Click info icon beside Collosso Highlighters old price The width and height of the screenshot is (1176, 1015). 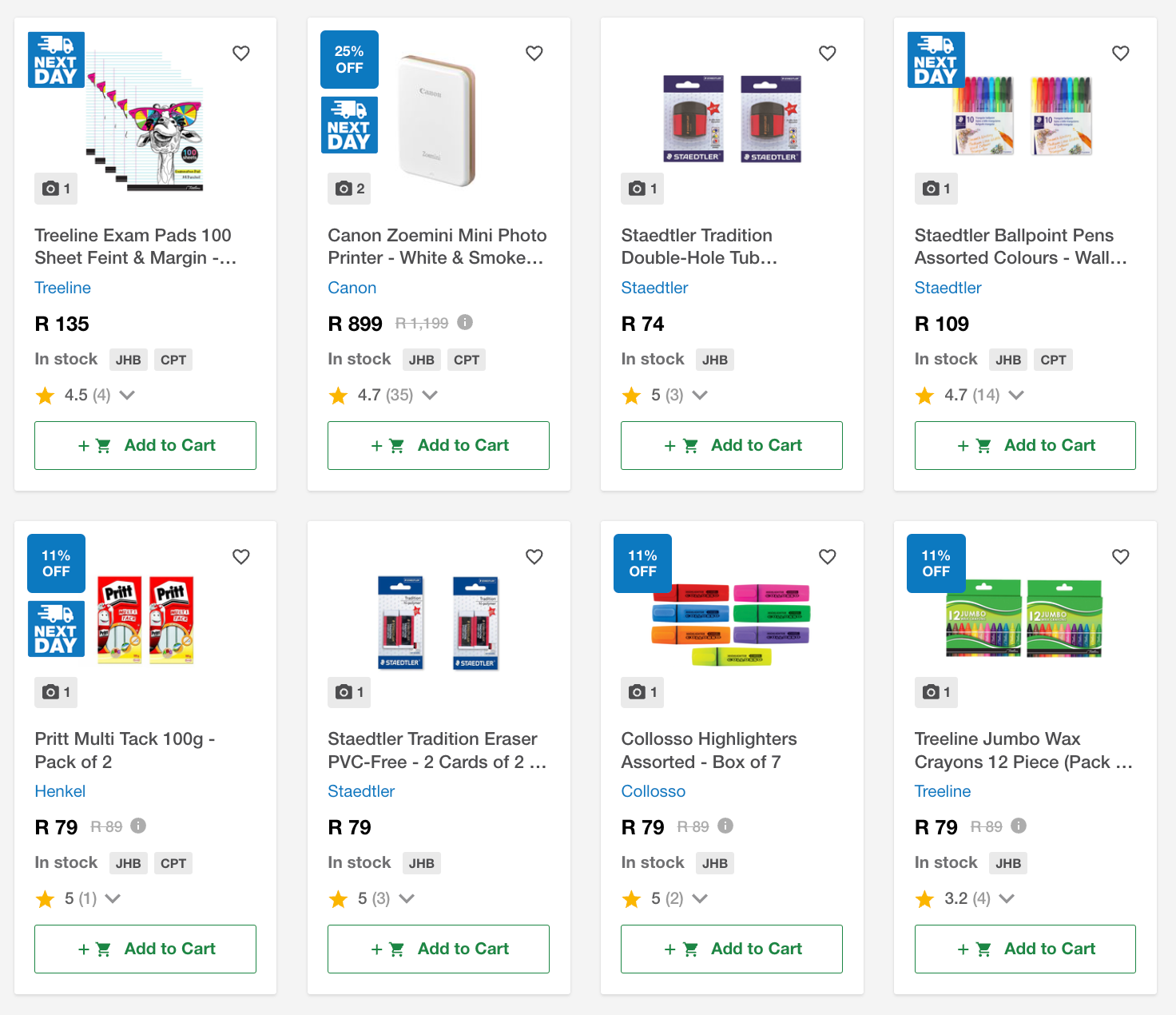click(x=725, y=826)
